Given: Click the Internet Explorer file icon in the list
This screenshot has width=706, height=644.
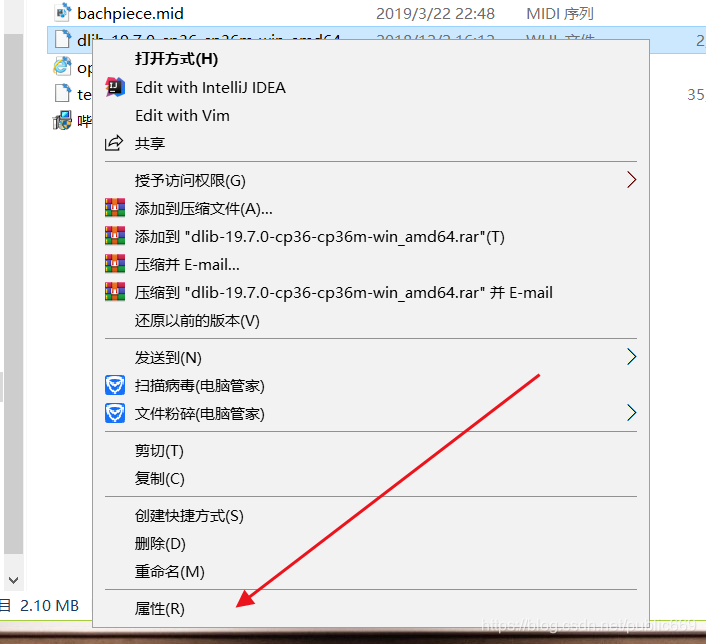Looking at the screenshot, I should pos(62,67).
